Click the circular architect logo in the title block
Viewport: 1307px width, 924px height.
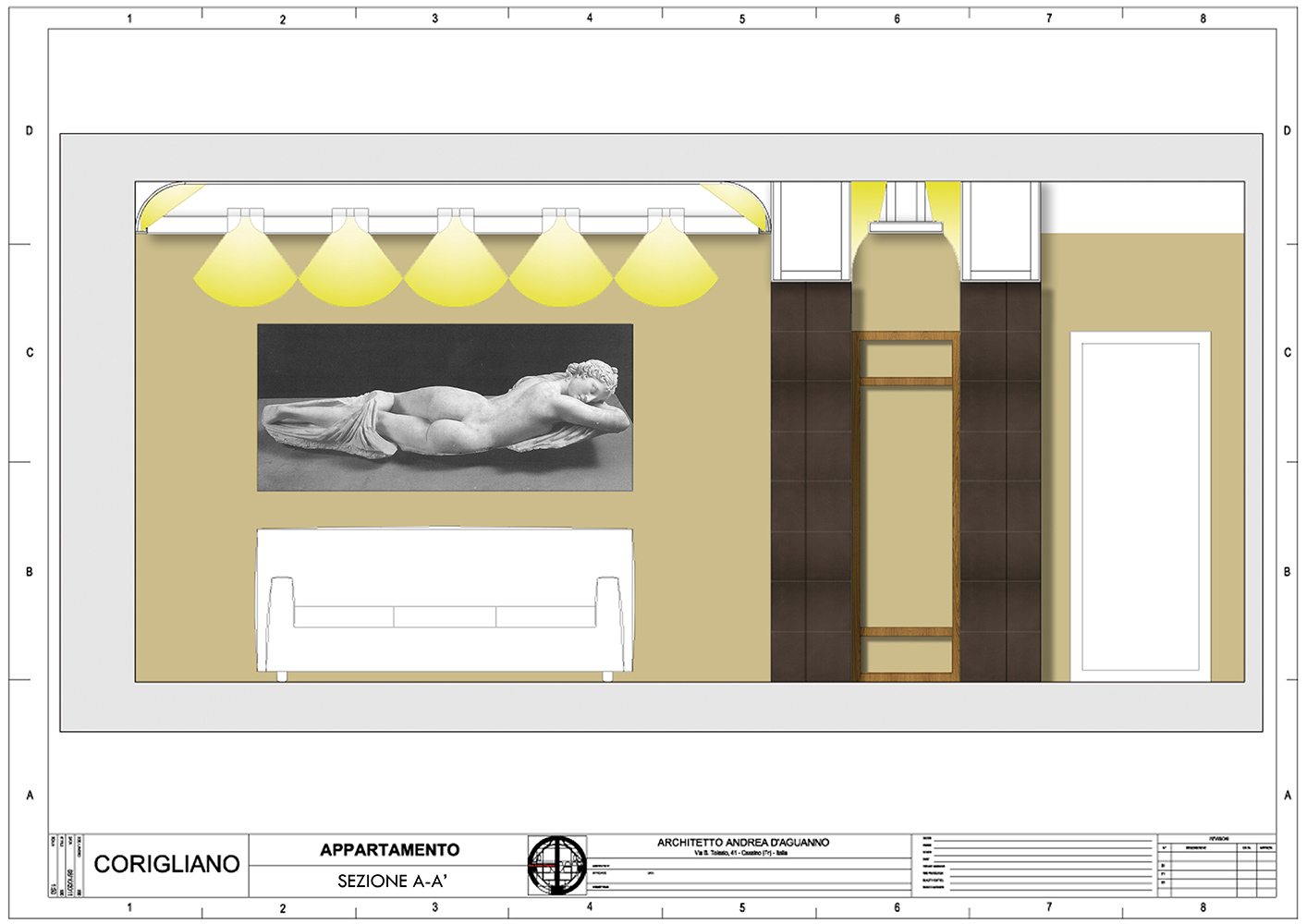[556, 865]
